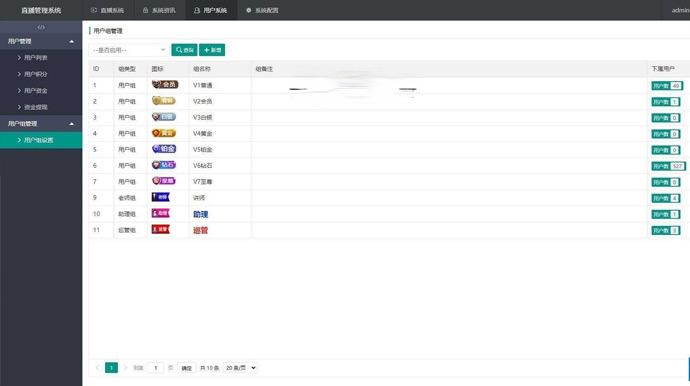Click the V6 钻石 diamond badge icon
This screenshot has height=386, width=690.
pos(164,165)
